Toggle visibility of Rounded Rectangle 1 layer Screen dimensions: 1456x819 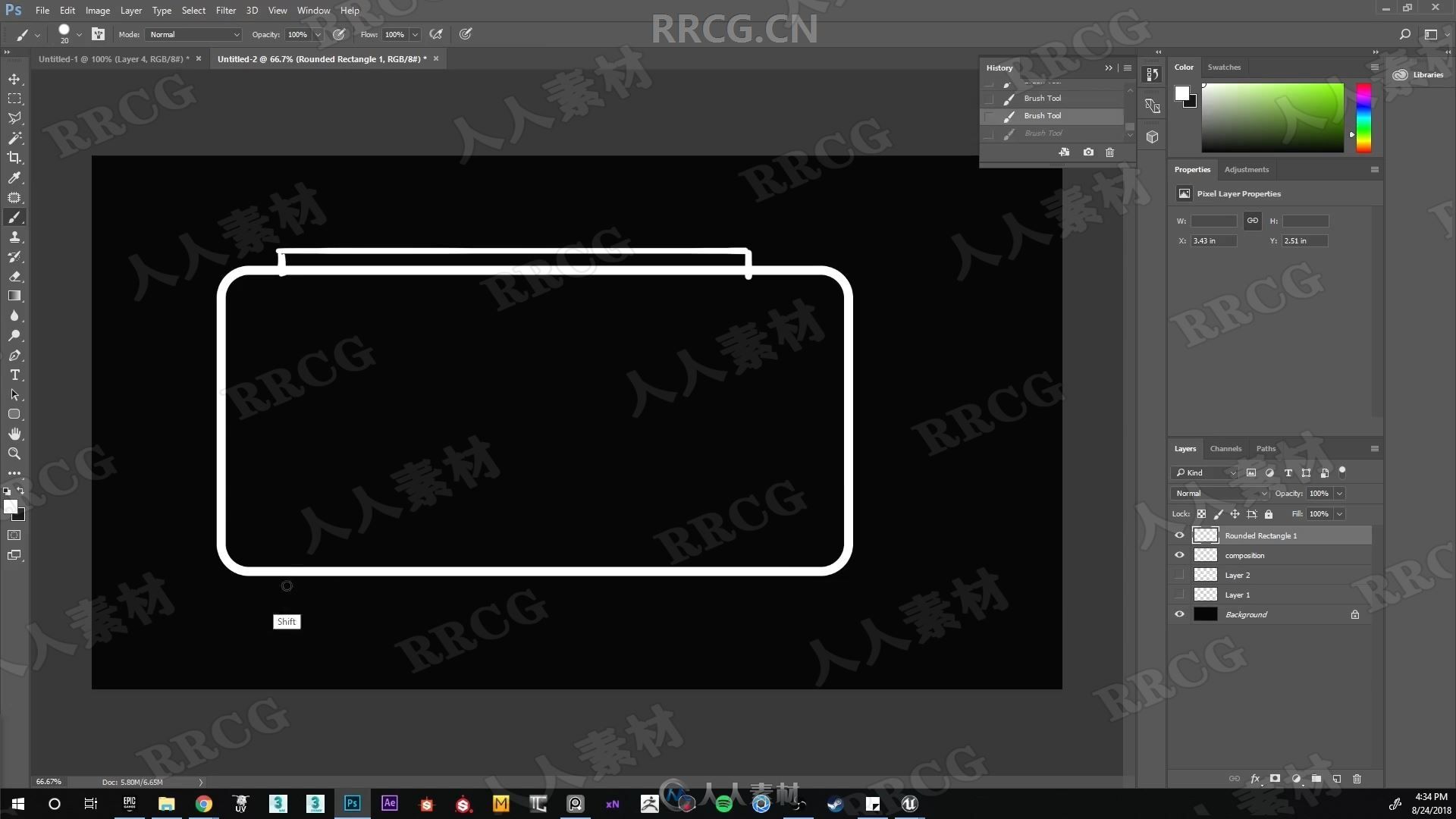tap(1179, 535)
